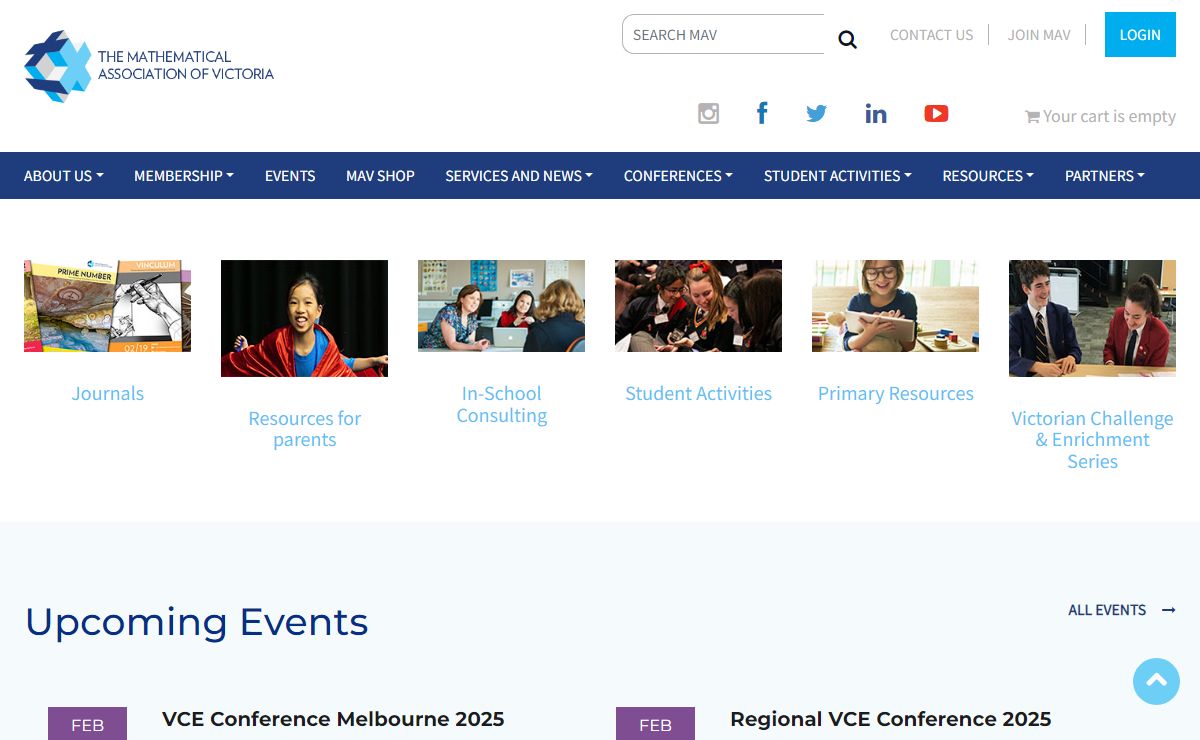Click the Victorian Challenge thumbnail image
This screenshot has width=1200, height=740.
[x=1092, y=318]
